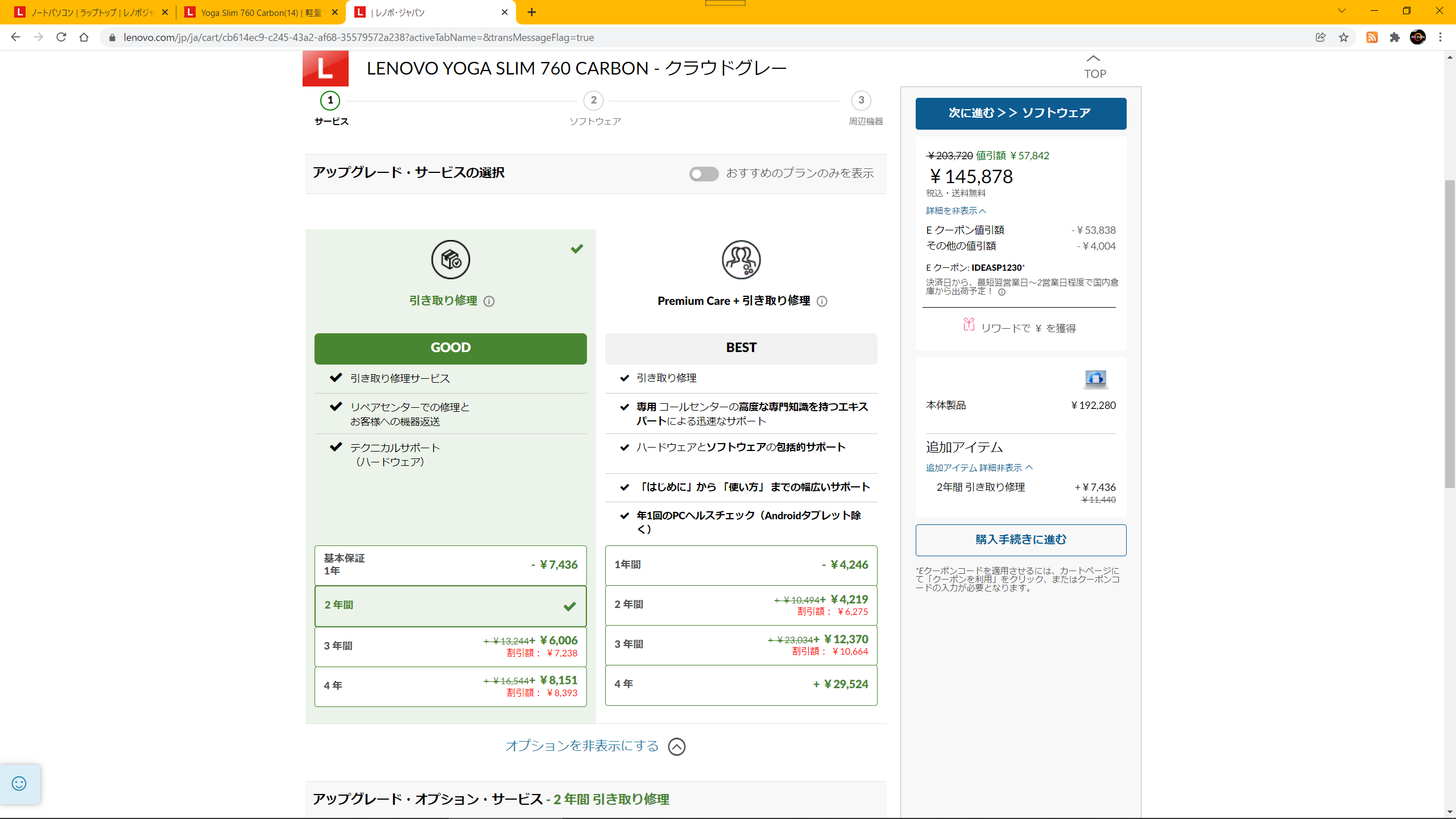The height and width of the screenshot is (819, 1456).
Task: Select Premium Care 3年間 option
Action: [741, 645]
